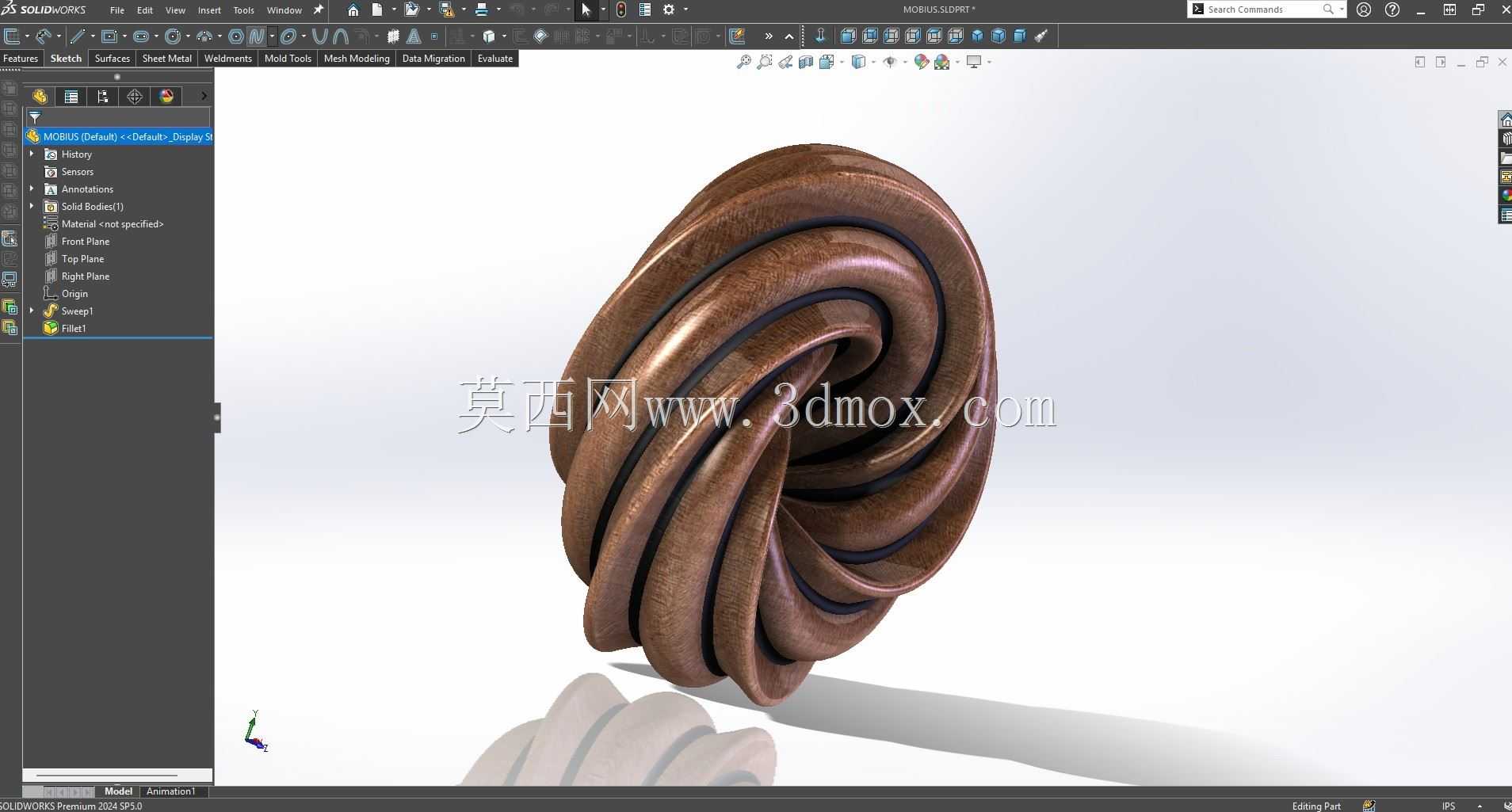This screenshot has height=812, width=1512.
Task: Switch to the Animation1 bottom tab
Action: click(x=170, y=791)
